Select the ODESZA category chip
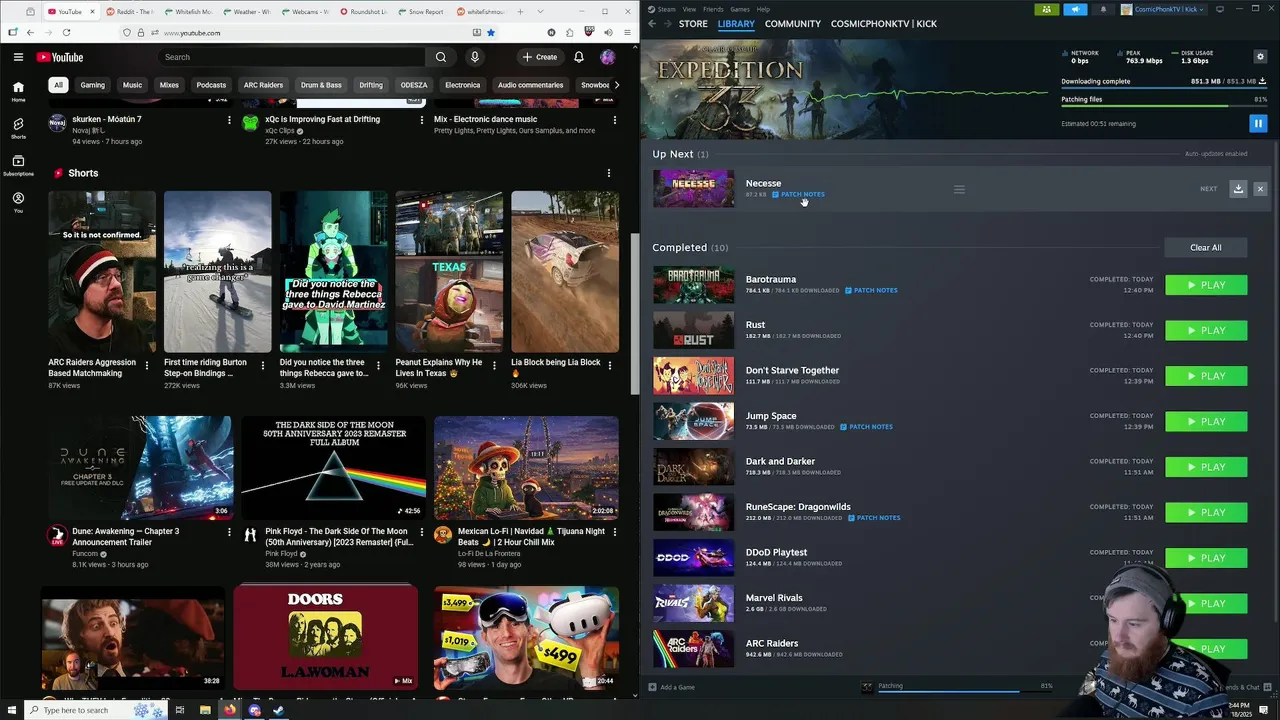 [414, 85]
